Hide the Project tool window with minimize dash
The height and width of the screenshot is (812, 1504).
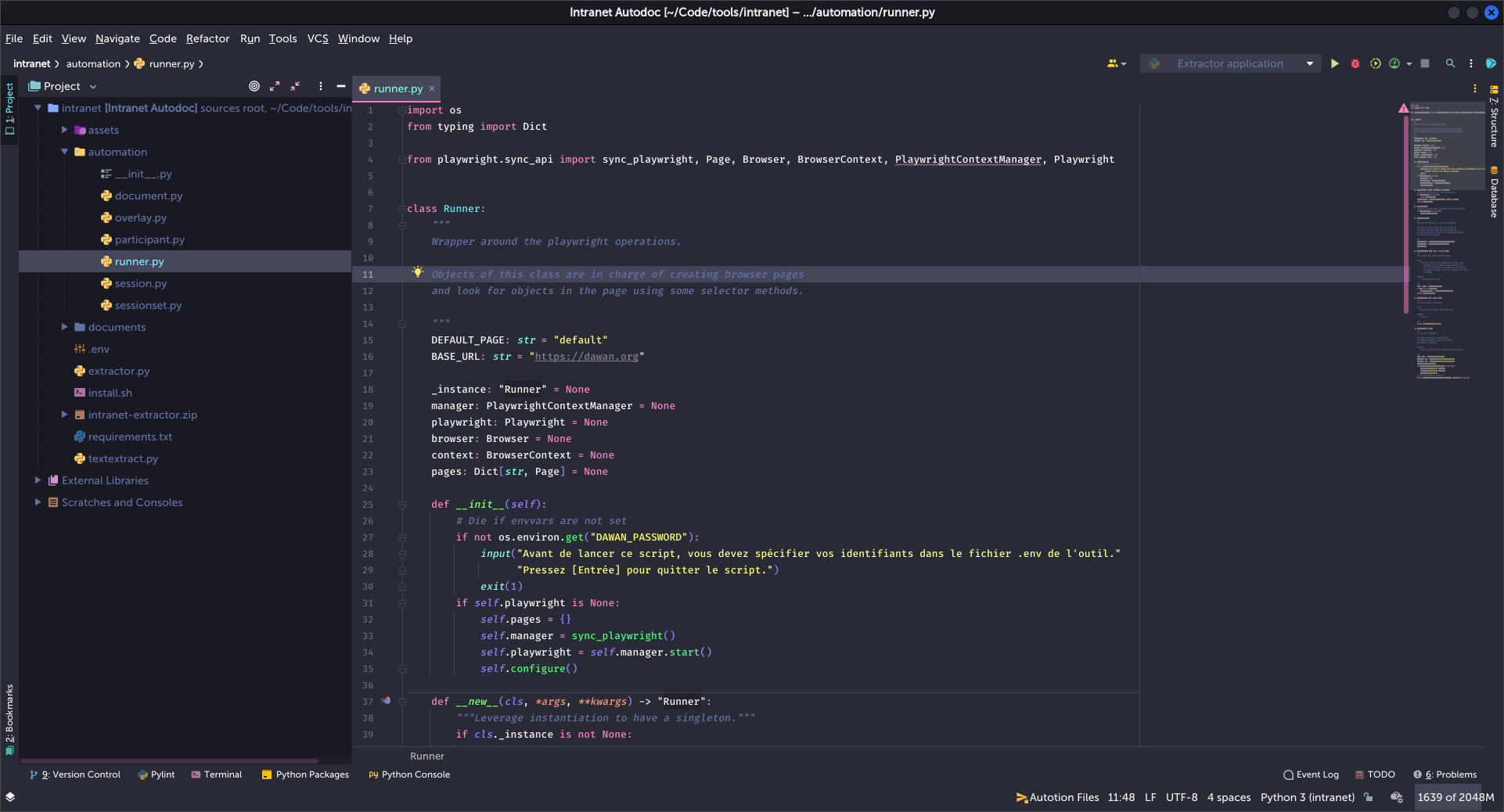341,86
